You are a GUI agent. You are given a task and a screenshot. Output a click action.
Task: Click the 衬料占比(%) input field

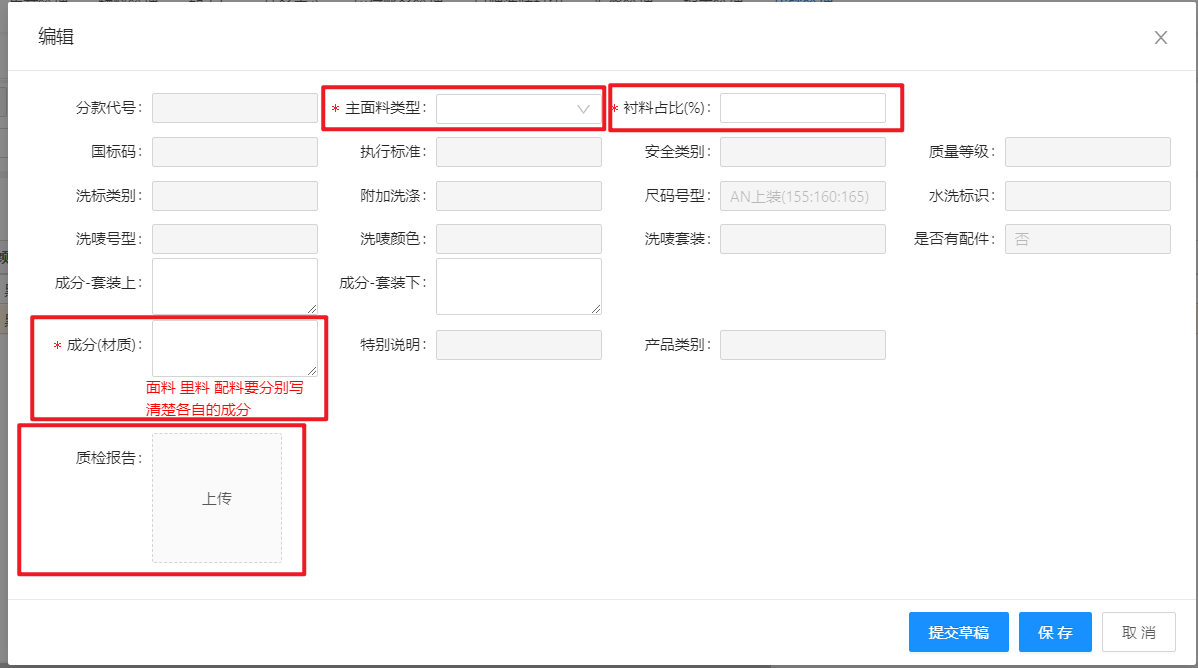point(802,108)
